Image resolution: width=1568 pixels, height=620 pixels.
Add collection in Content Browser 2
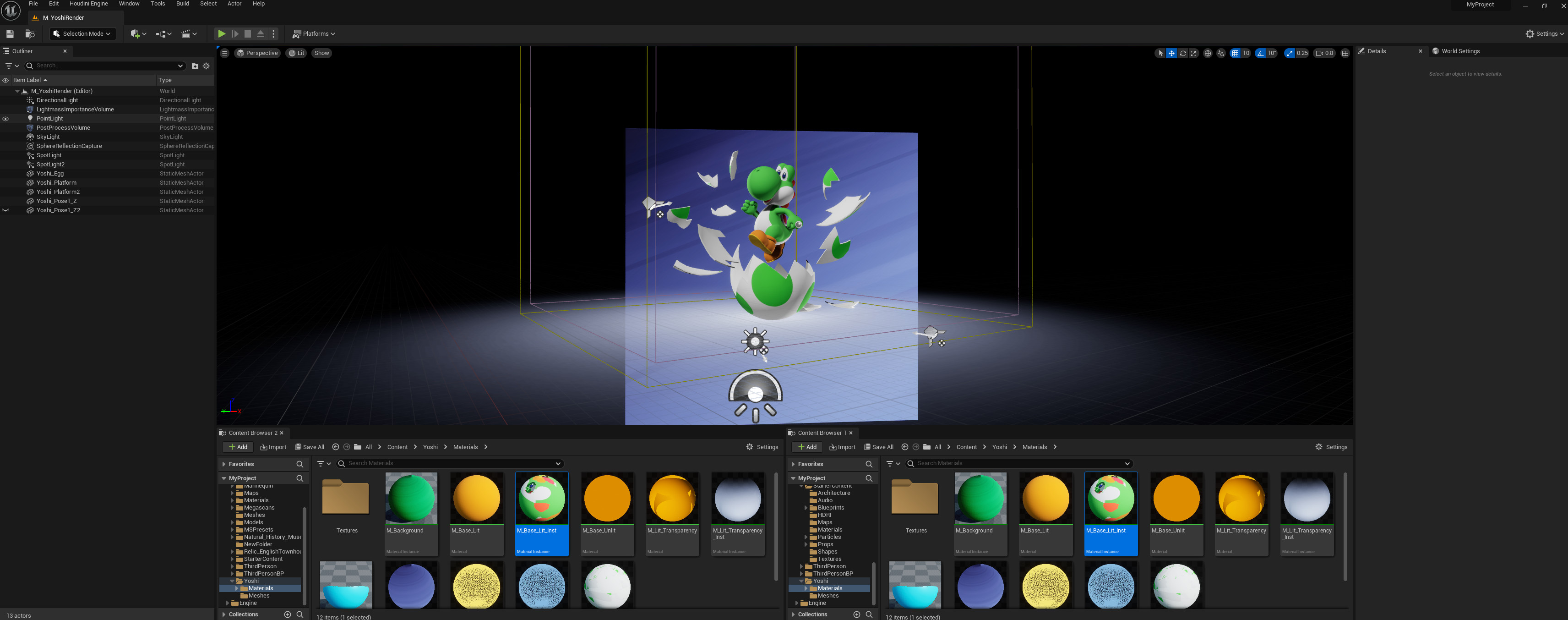tap(287, 615)
